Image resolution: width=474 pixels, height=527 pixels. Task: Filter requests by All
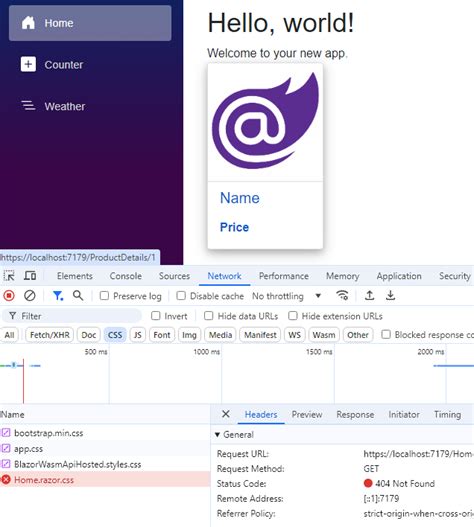click(9, 335)
